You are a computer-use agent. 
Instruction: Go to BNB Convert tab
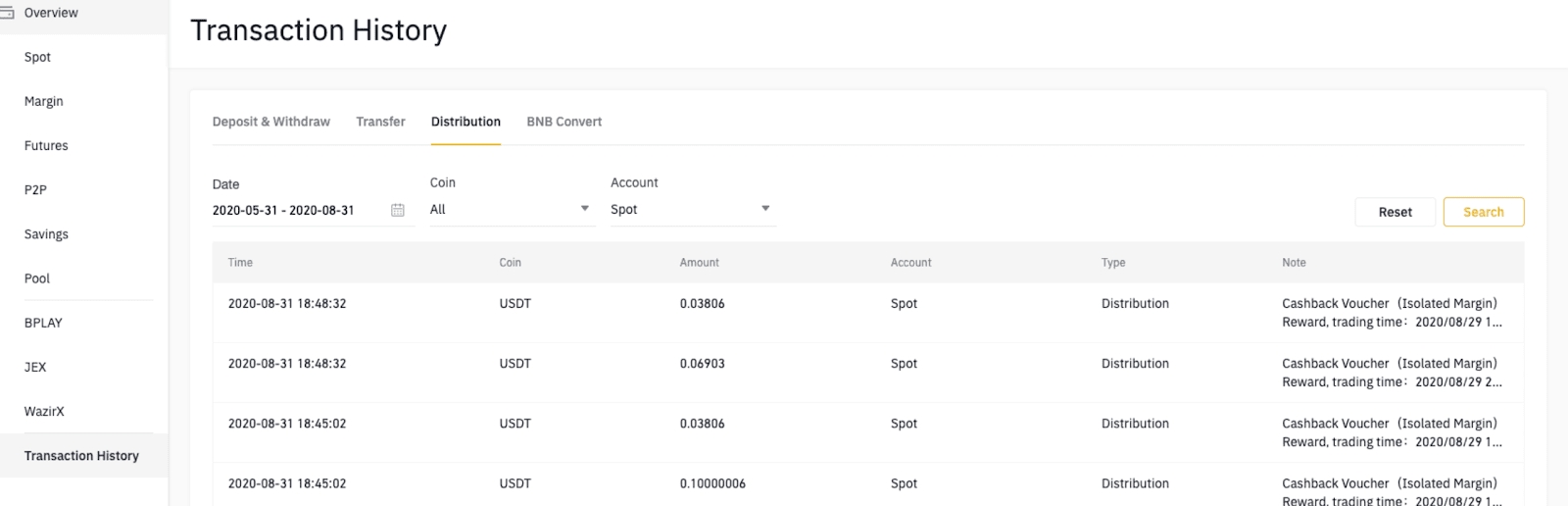click(563, 122)
